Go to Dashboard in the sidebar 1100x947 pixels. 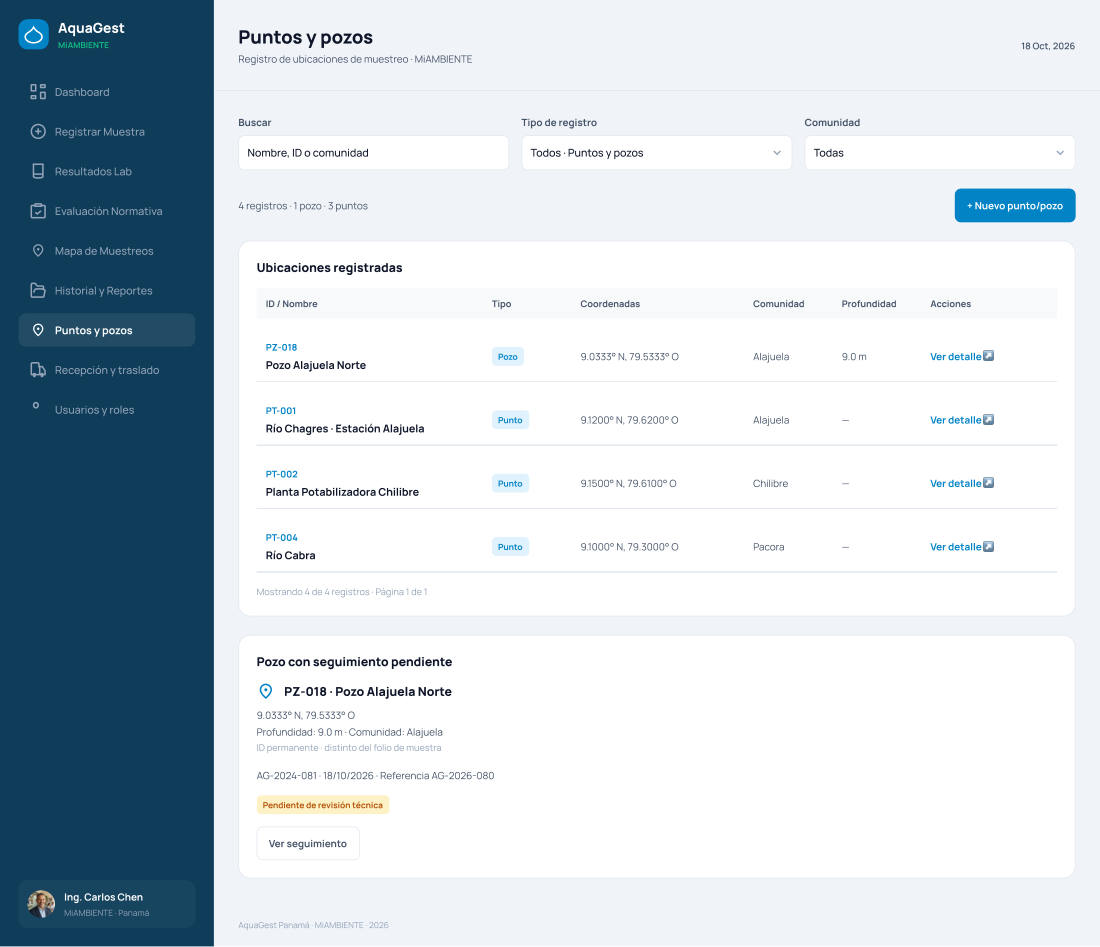(107, 92)
